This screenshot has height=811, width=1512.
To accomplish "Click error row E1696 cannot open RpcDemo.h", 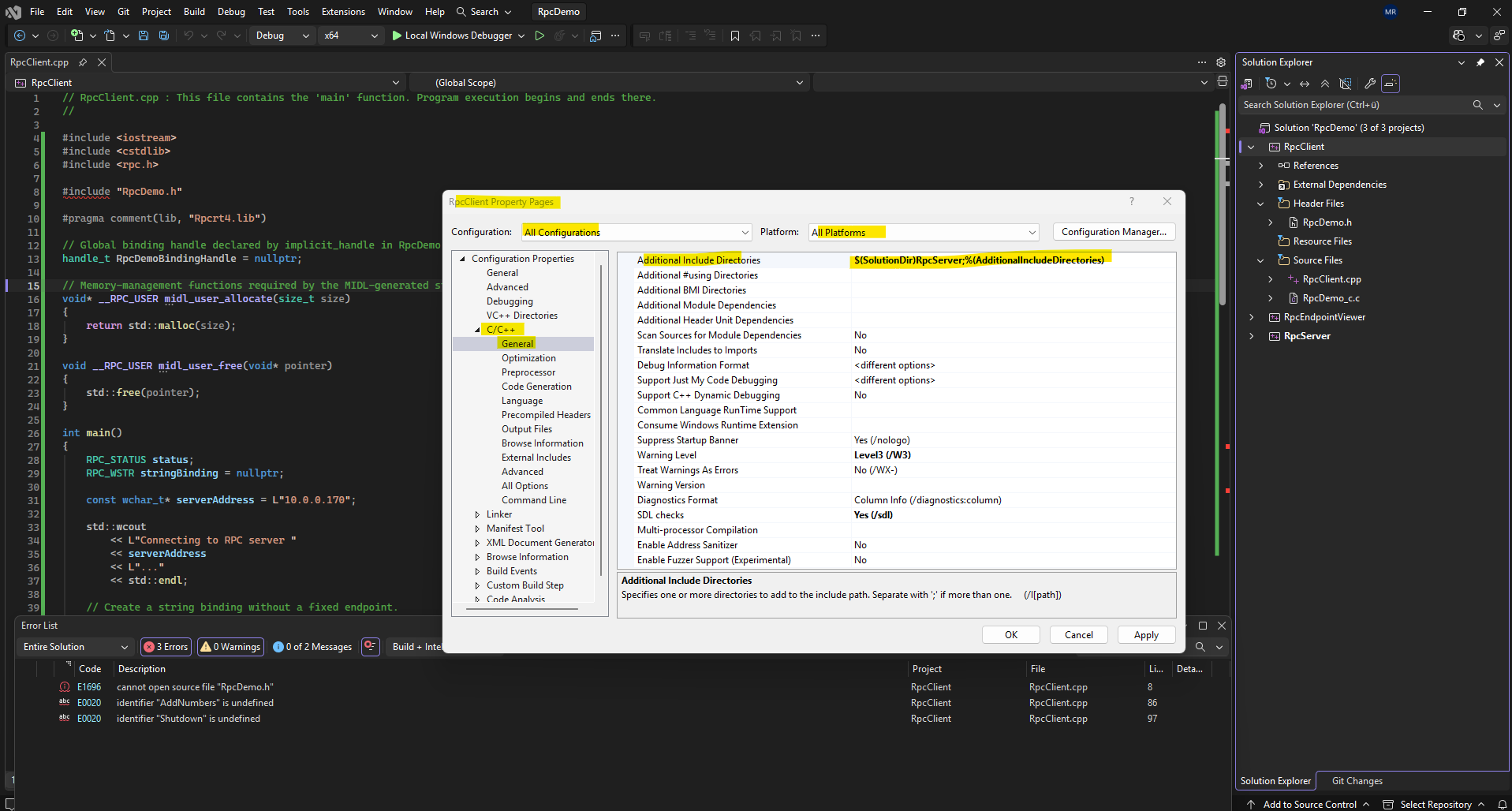I will coord(623,687).
